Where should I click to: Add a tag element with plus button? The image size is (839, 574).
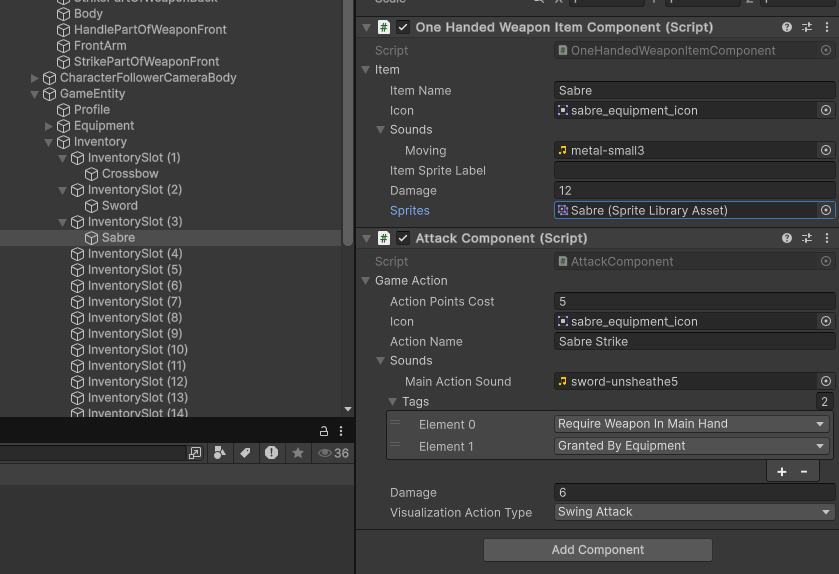[782, 471]
